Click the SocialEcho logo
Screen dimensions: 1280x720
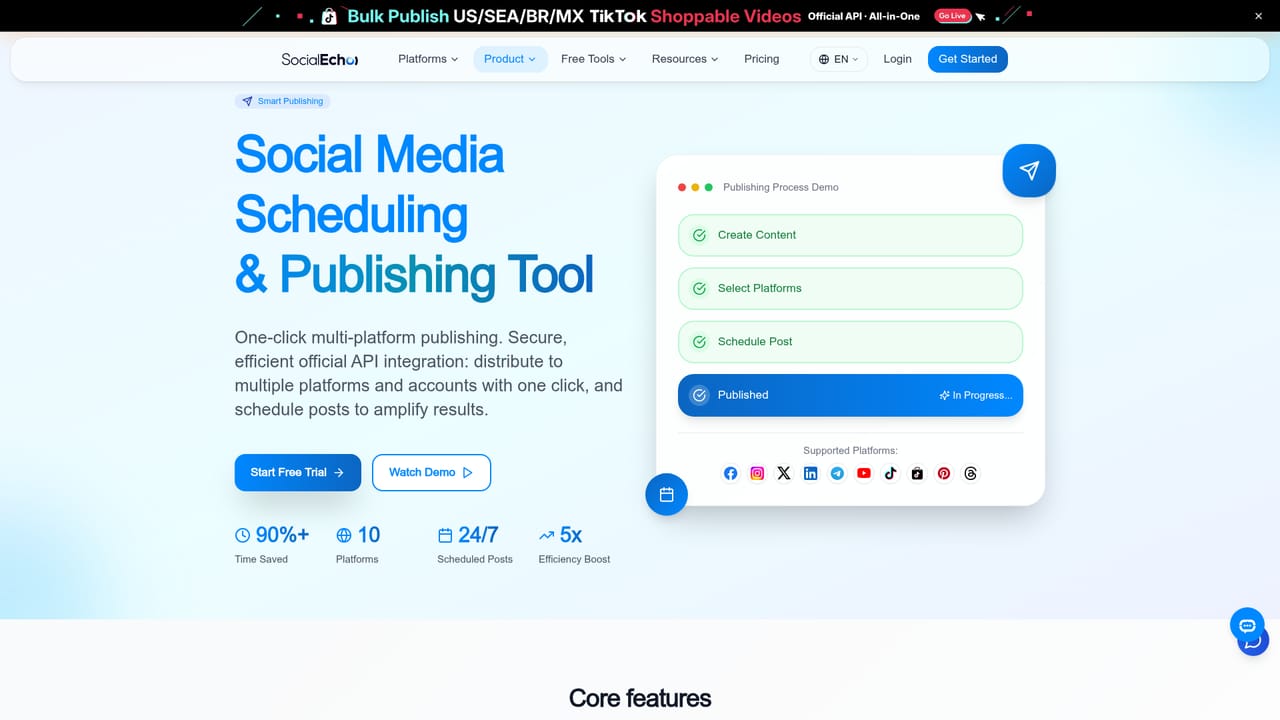click(x=320, y=59)
